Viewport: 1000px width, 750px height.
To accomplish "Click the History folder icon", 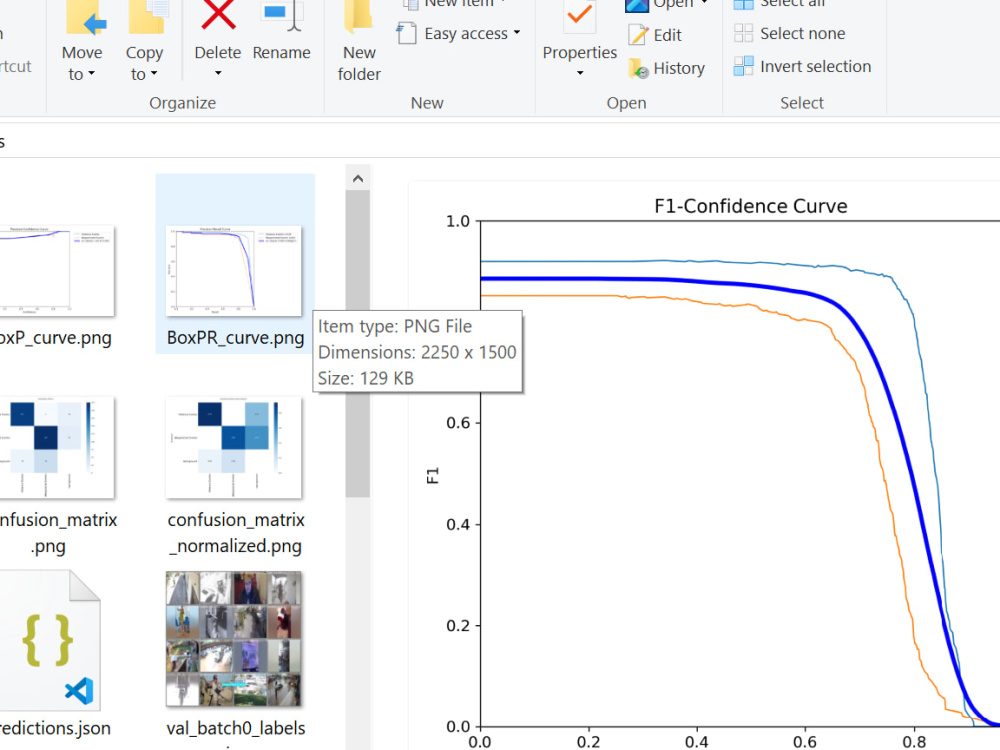I will click(638, 68).
